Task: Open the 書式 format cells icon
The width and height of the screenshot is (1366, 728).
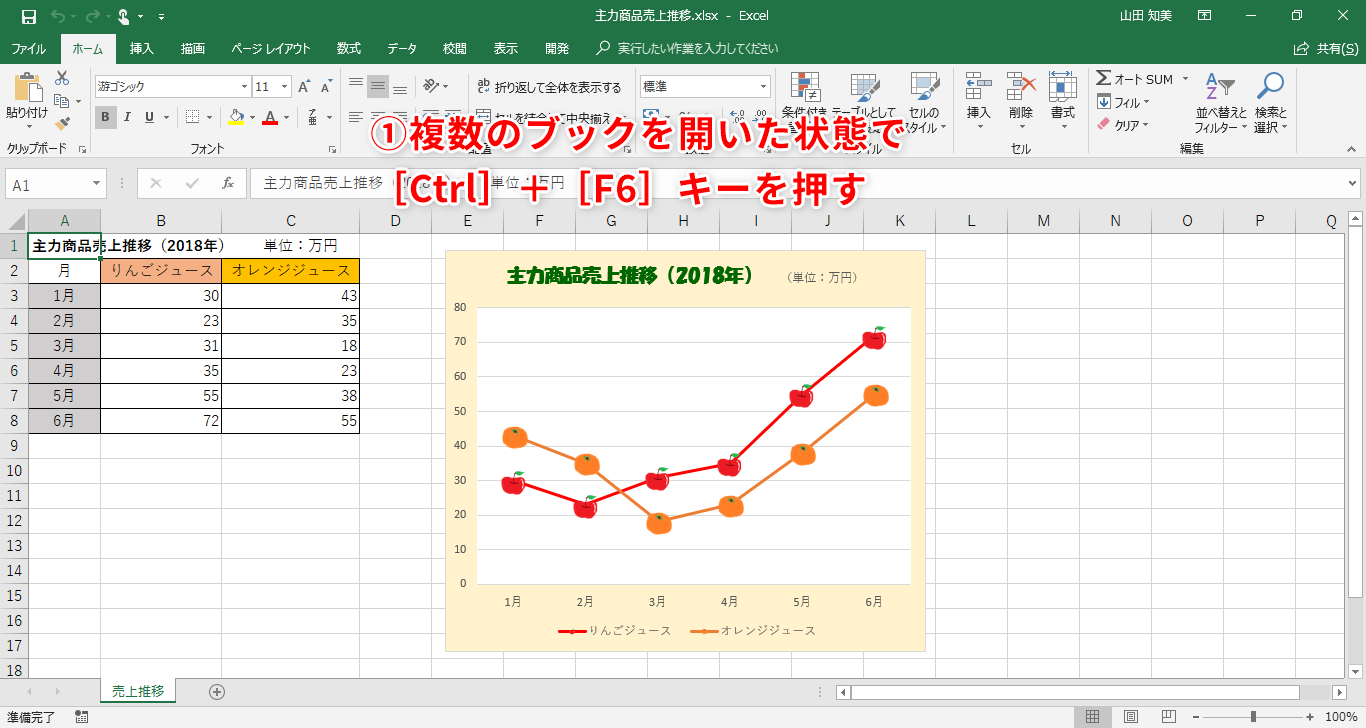Action: (1062, 88)
